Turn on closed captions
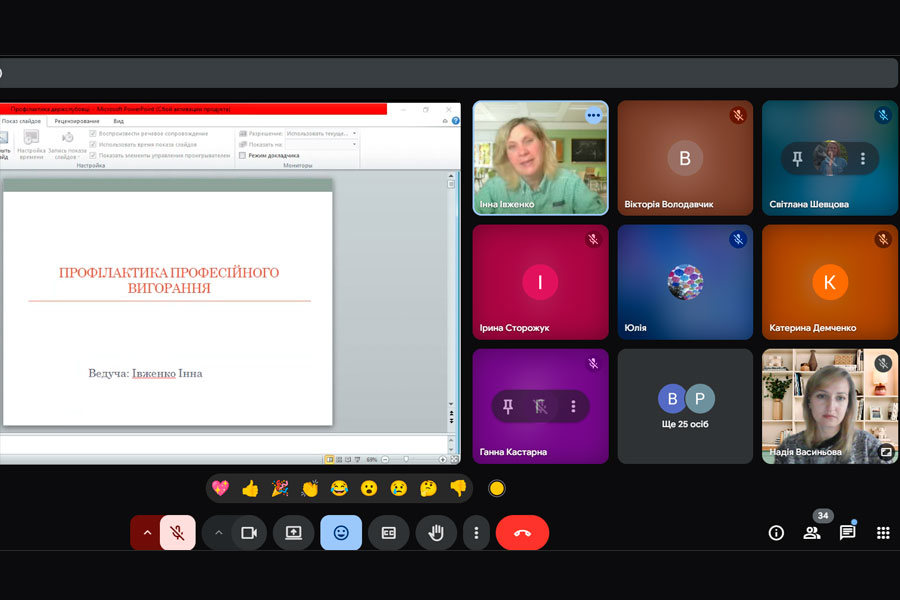This screenshot has width=900, height=600. coord(389,533)
